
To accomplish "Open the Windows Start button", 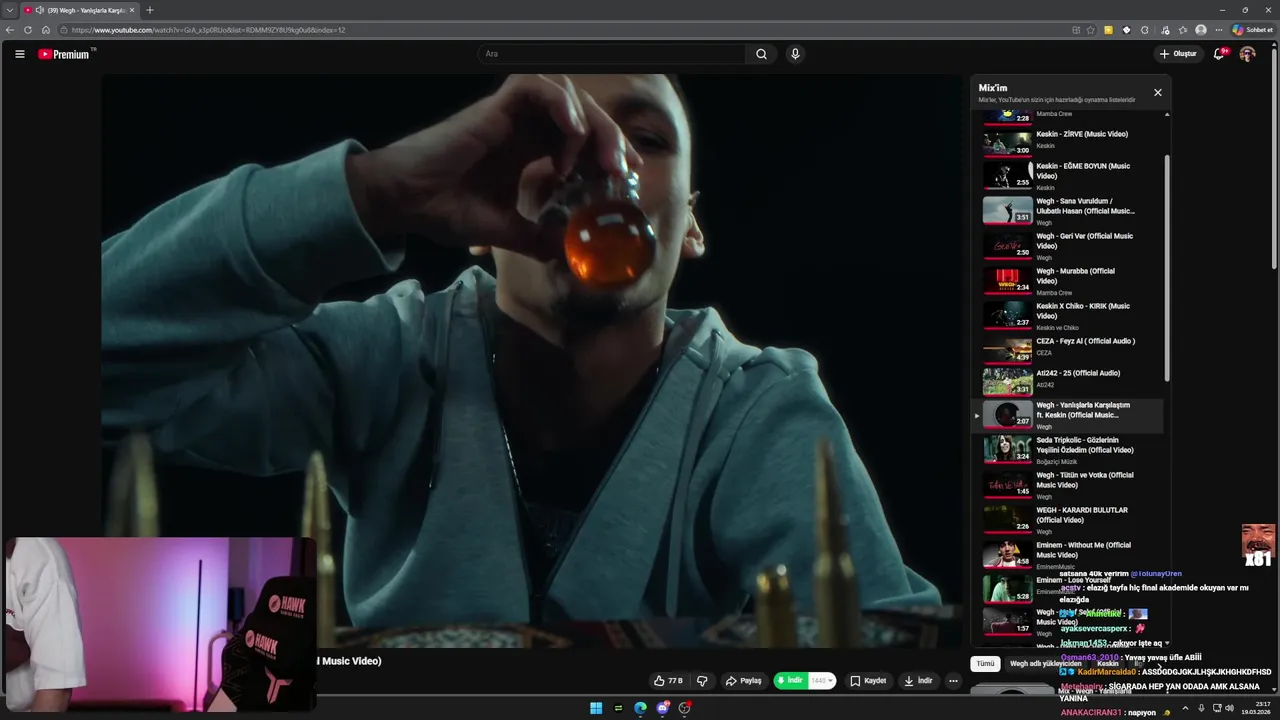I will coord(596,708).
